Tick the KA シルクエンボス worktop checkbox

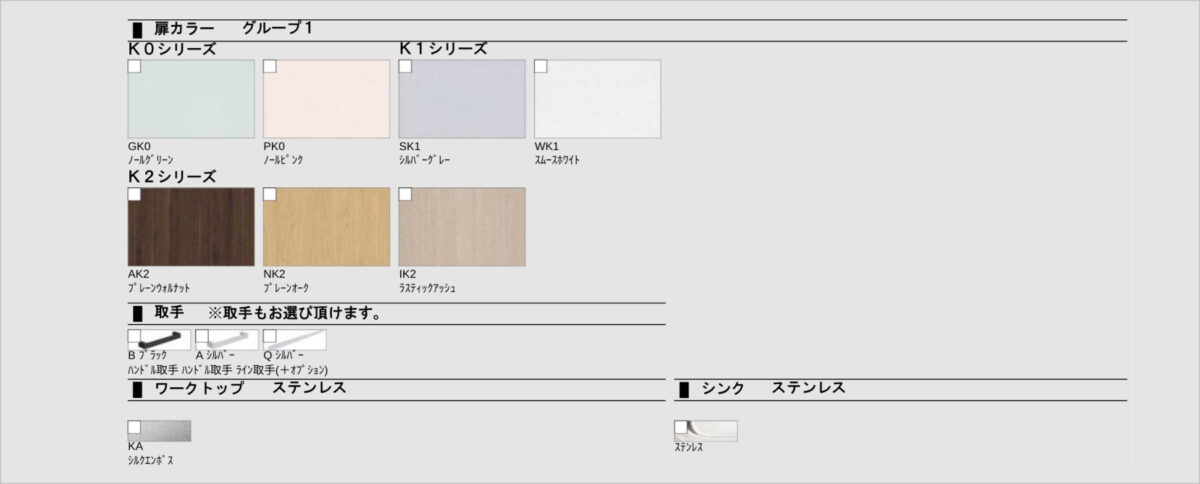pyautogui.click(x=134, y=426)
